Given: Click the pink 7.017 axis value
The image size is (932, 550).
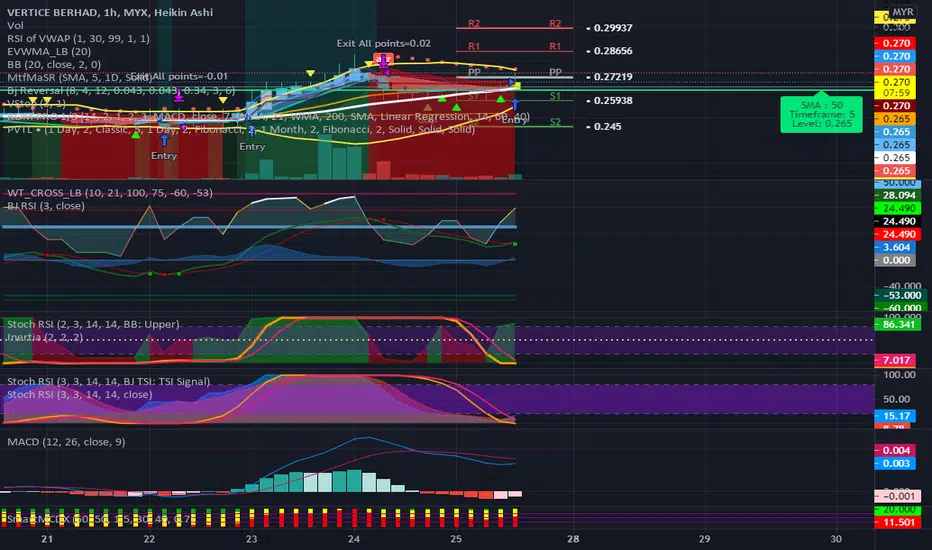Looking at the screenshot, I should pyautogui.click(x=896, y=360).
